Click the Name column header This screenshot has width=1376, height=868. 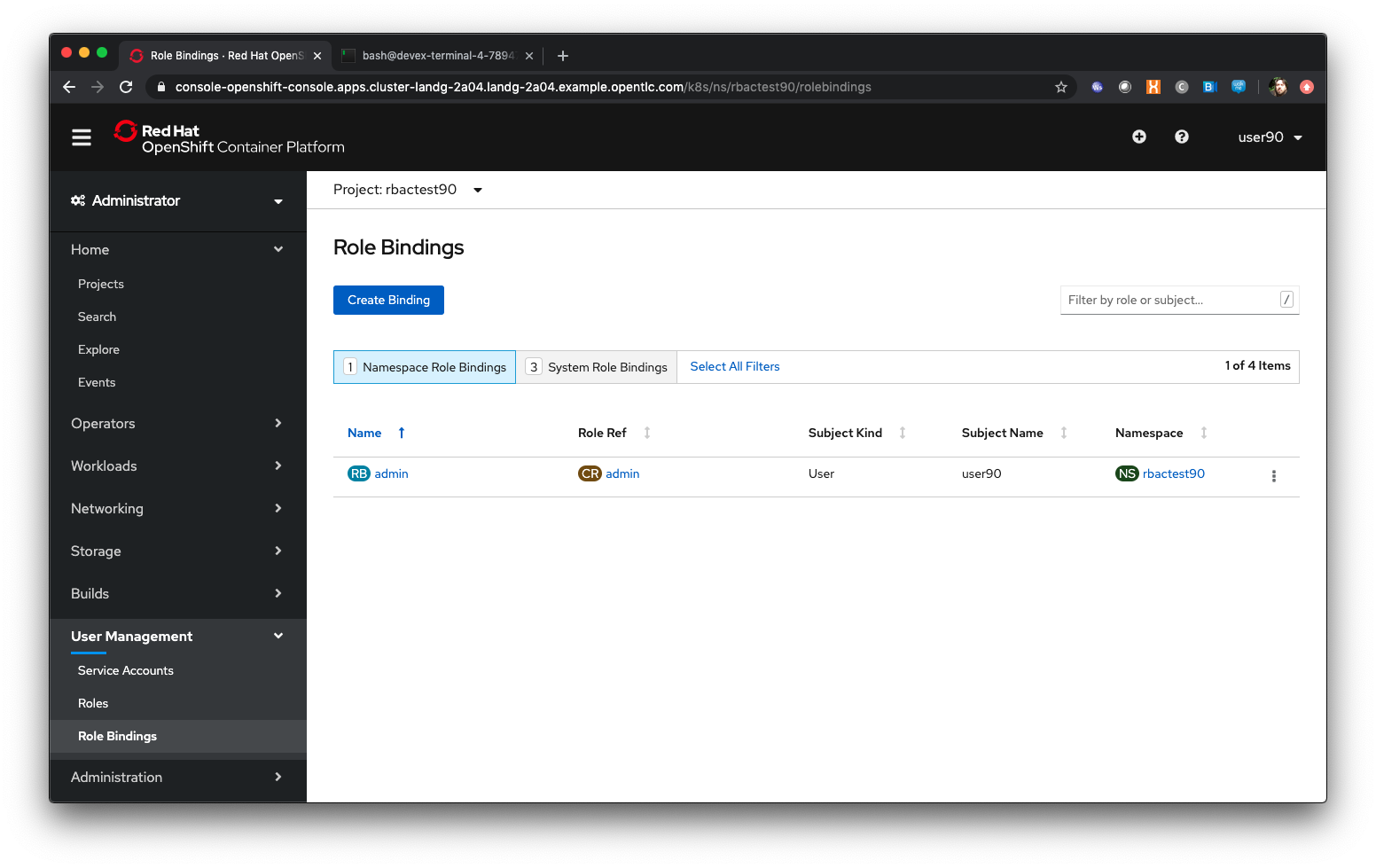click(364, 433)
